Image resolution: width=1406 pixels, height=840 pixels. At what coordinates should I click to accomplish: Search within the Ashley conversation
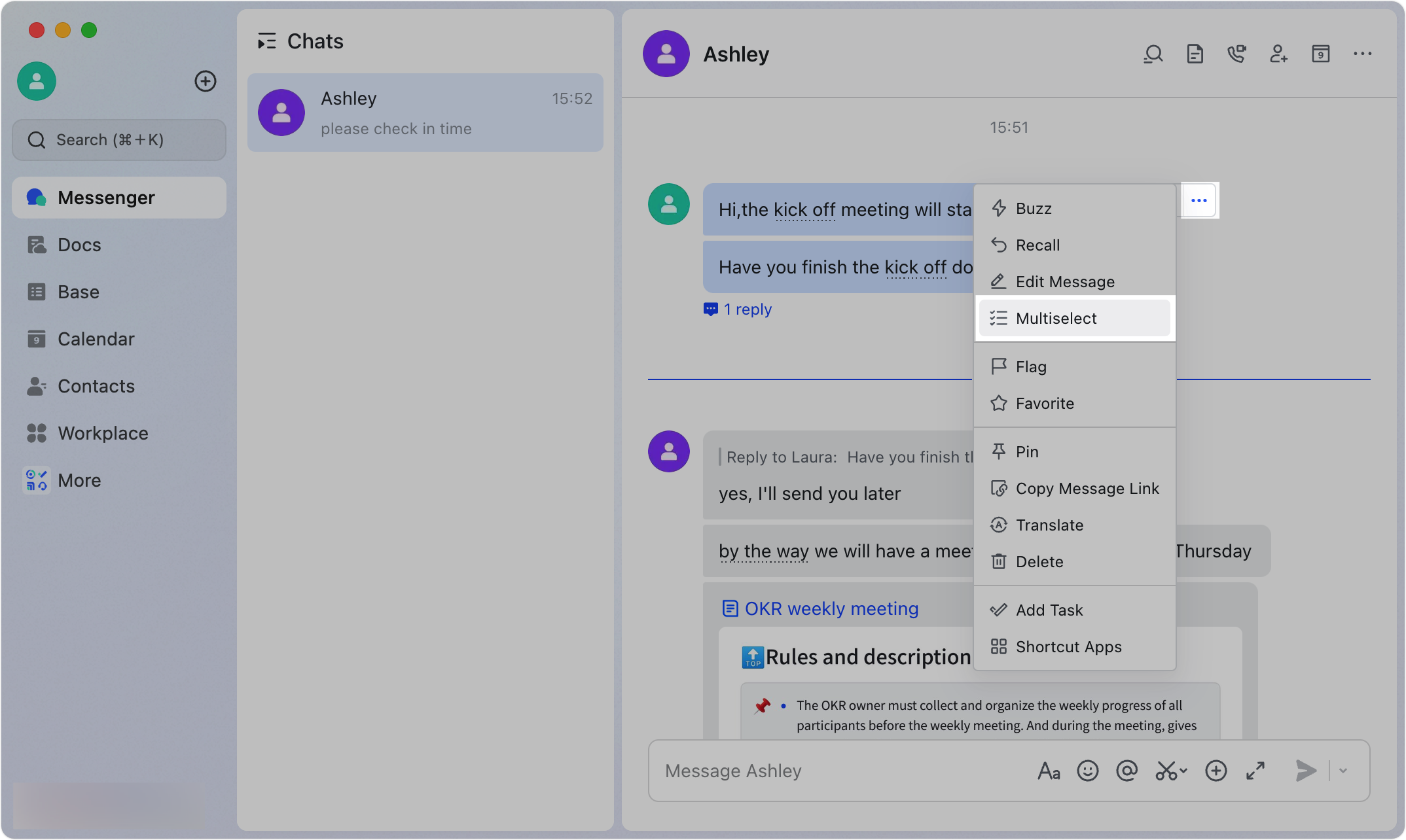pos(1153,54)
